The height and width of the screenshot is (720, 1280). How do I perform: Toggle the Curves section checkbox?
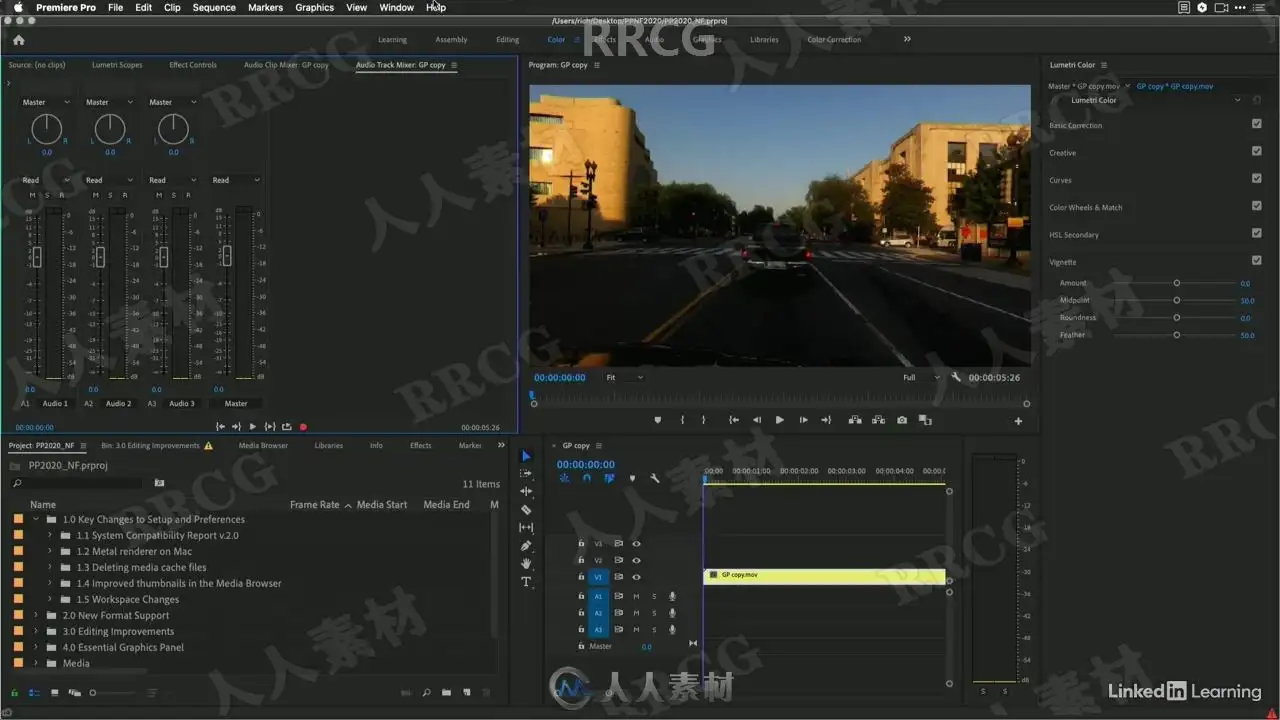click(x=1256, y=178)
